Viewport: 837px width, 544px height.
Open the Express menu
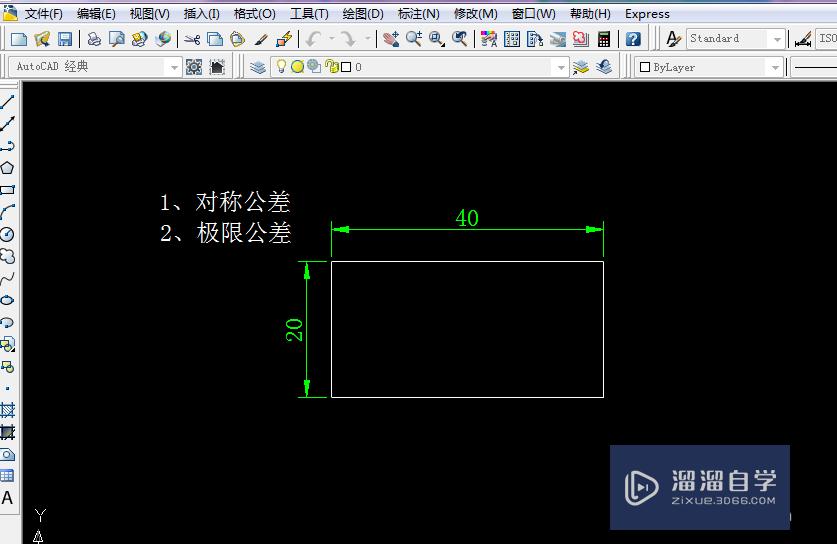click(x=647, y=14)
